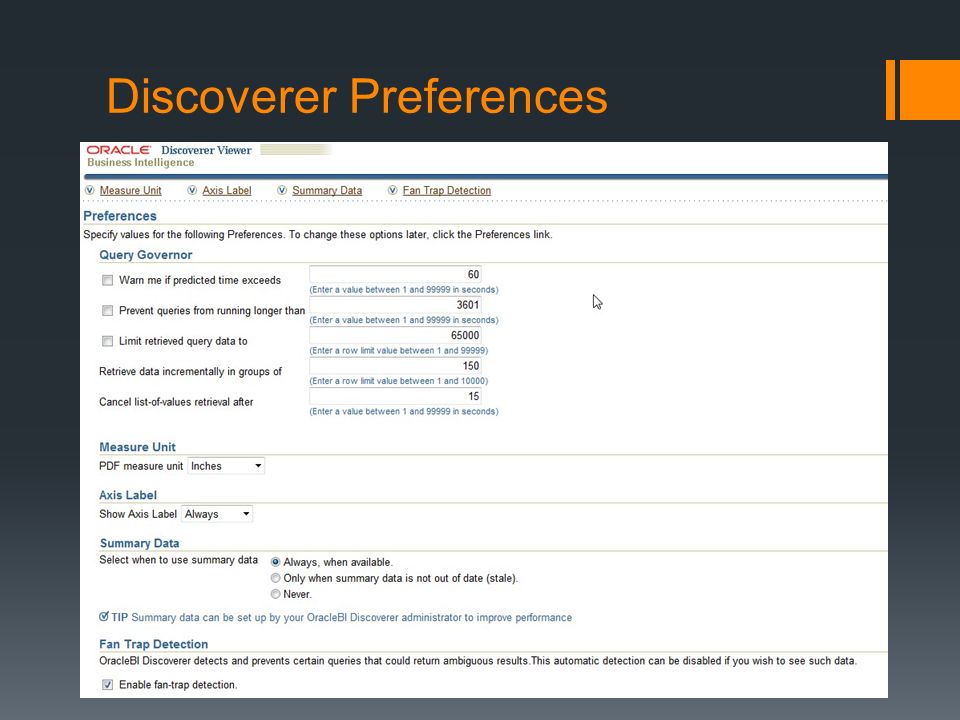Uncheck 'Enable fan-trap detection'
The width and height of the screenshot is (960, 720).
(x=108, y=684)
